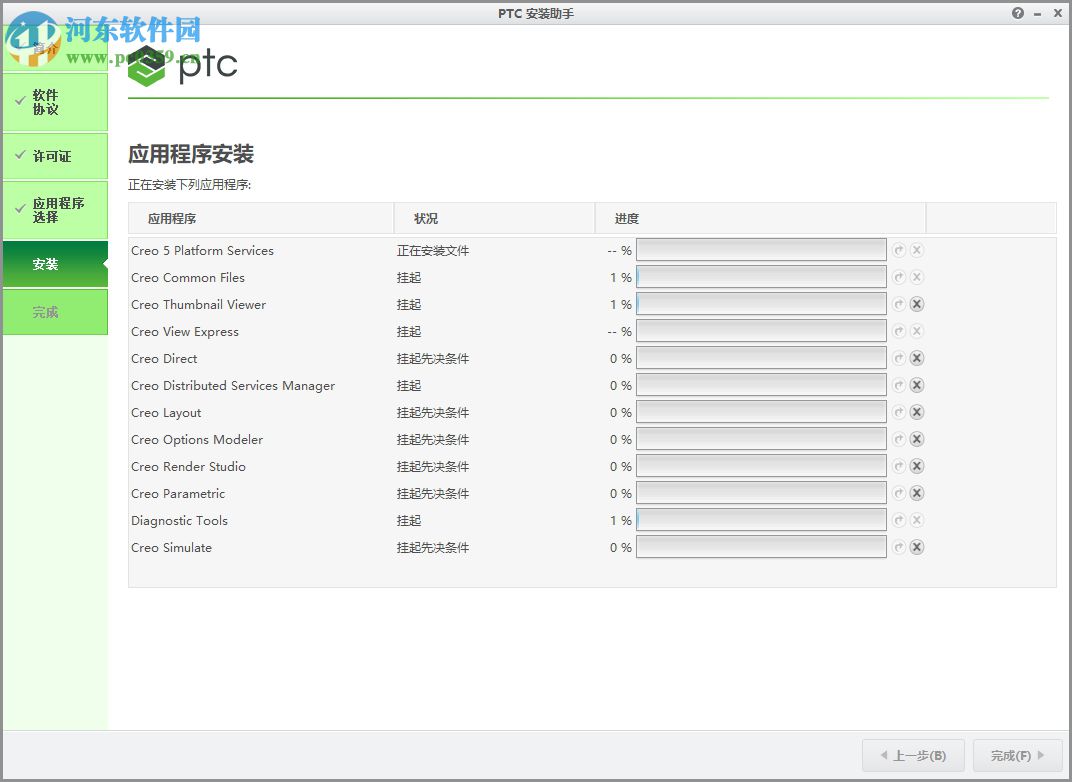Open help via the question-mark icon

(x=1017, y=13)
